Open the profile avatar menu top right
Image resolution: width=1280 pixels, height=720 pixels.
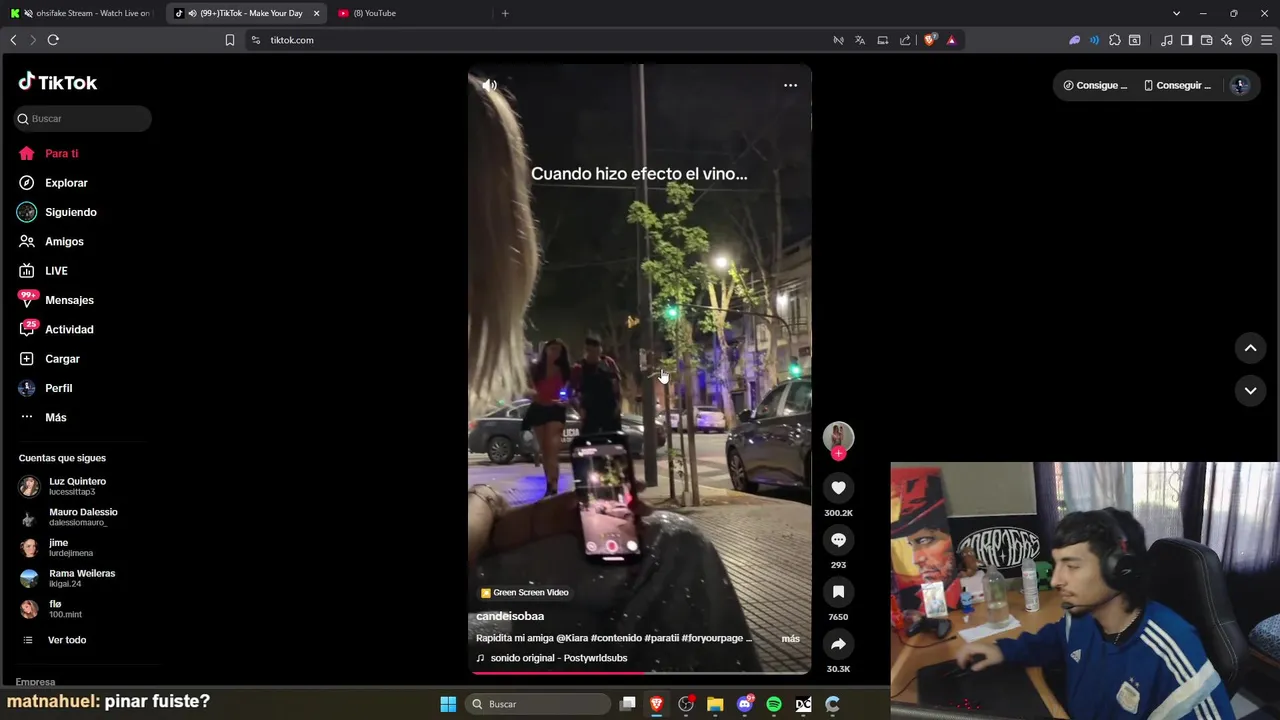tap(1240, 85)
